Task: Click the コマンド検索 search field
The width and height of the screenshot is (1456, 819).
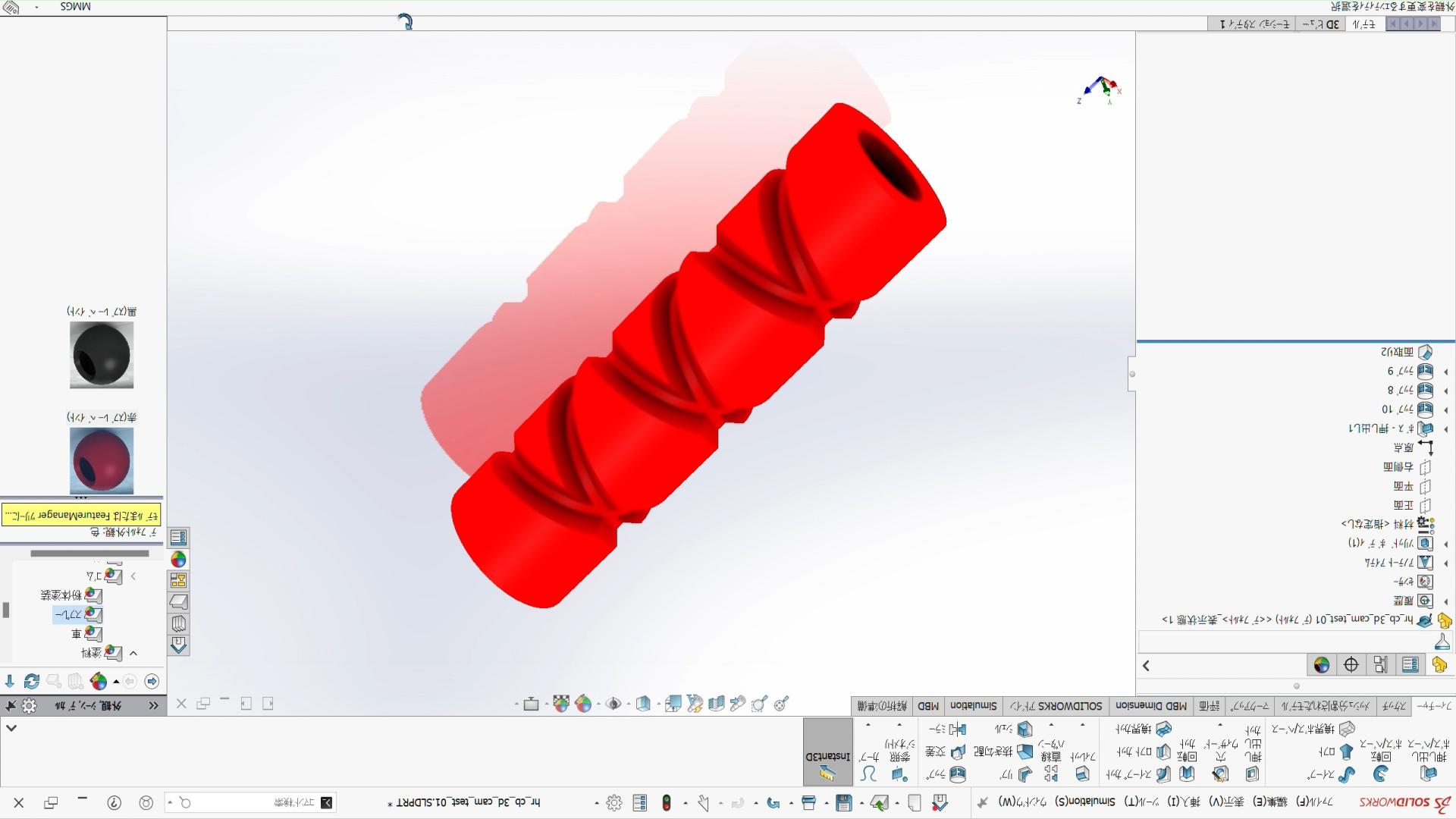Action: pos(250,802)
